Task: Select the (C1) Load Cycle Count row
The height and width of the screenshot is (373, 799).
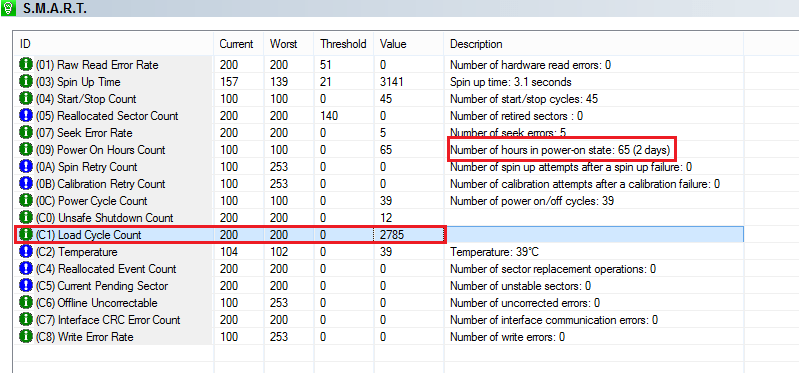Action: click(x=379, y=235)
